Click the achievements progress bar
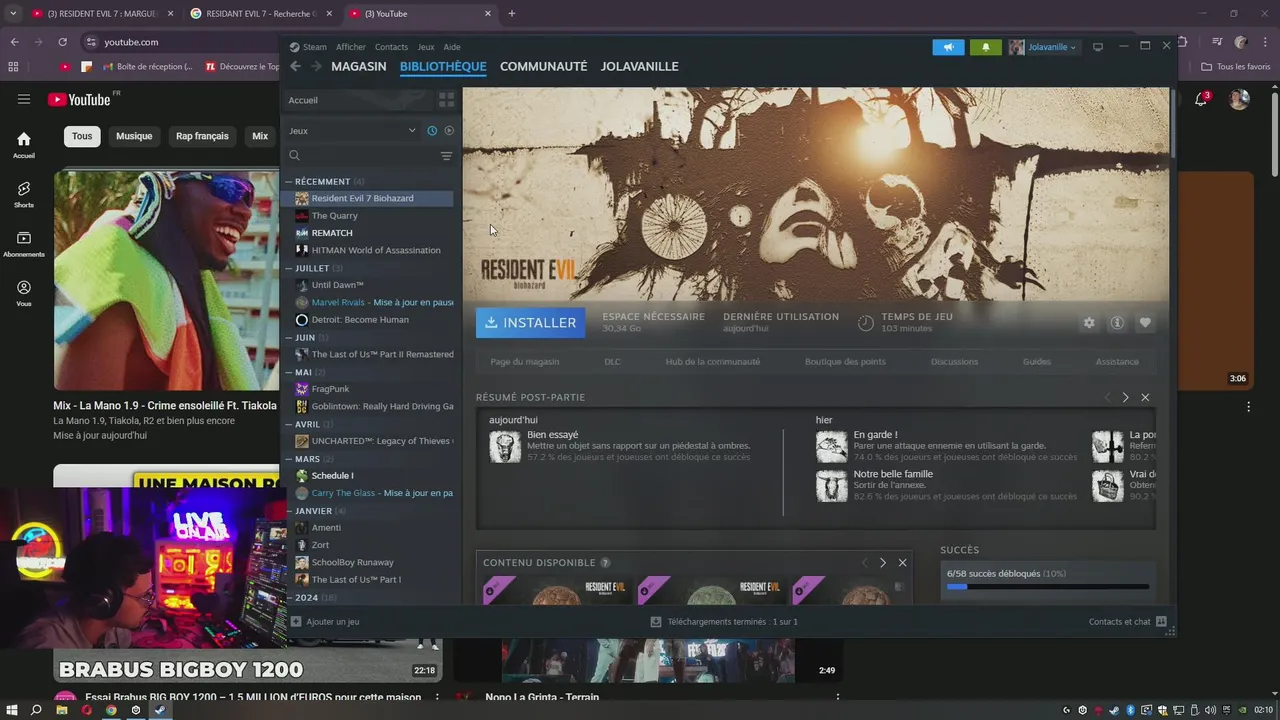This screenshot has width=1280, height=720. point(1047,587)
